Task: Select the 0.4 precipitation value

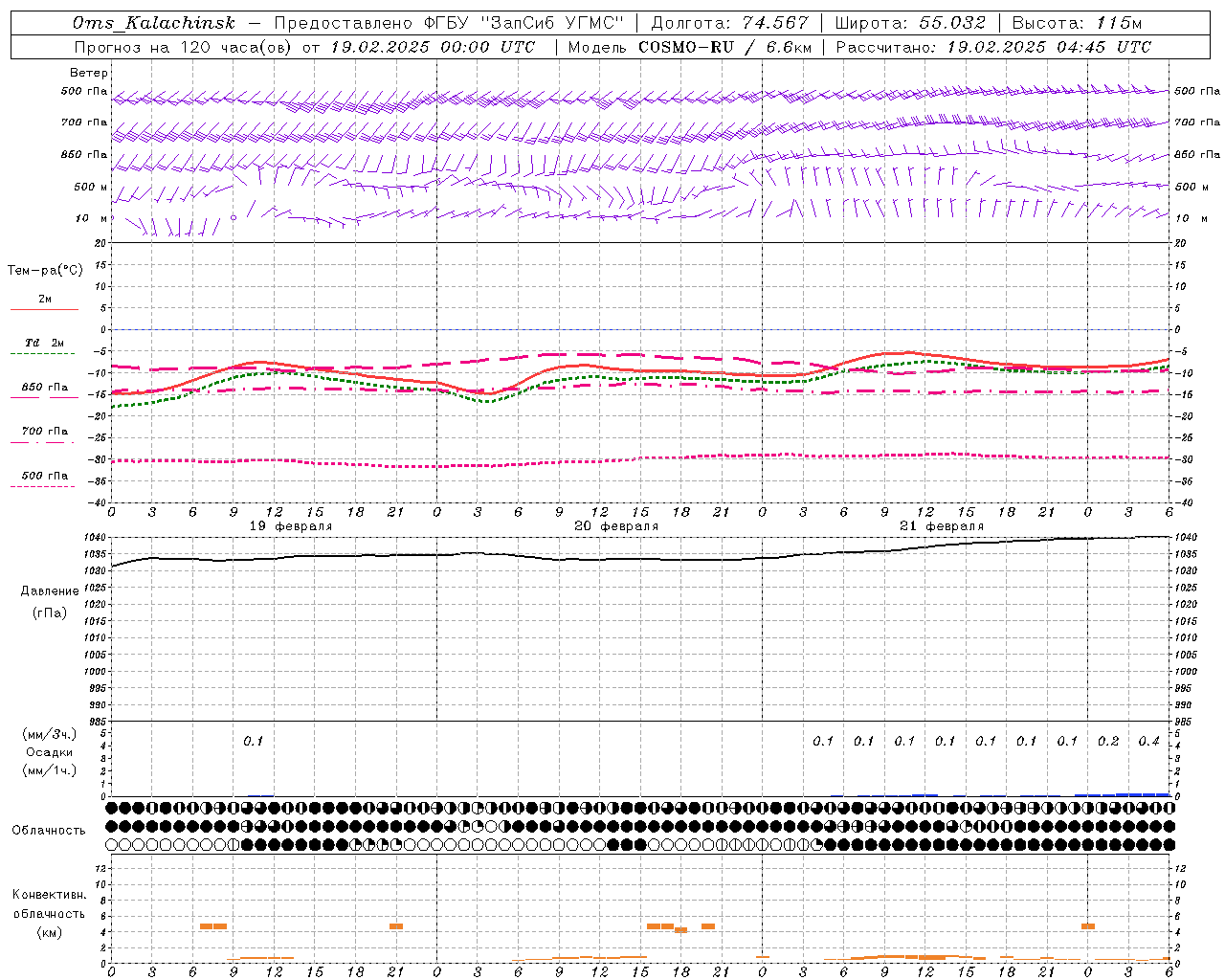Action: [x=1148, y=741]
